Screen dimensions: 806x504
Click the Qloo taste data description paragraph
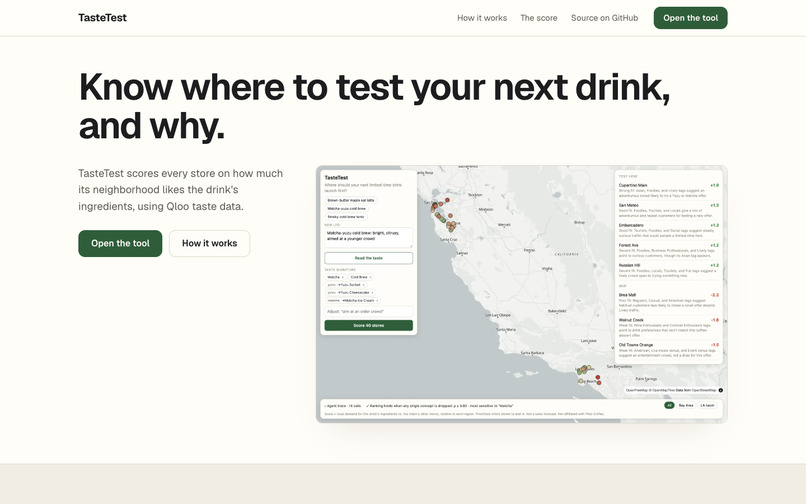pos(180,190)
